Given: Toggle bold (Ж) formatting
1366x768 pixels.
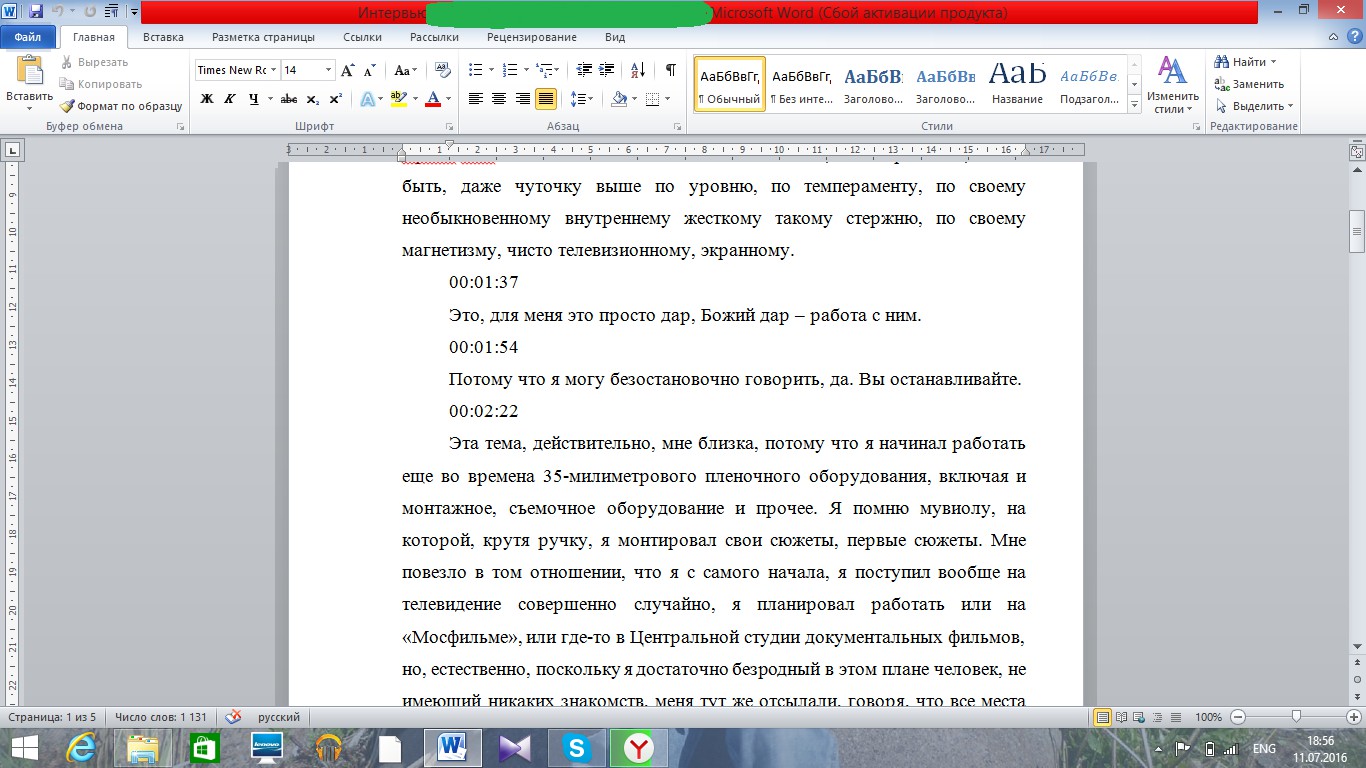Looking at the screenshot, I should tap(207, 99).
